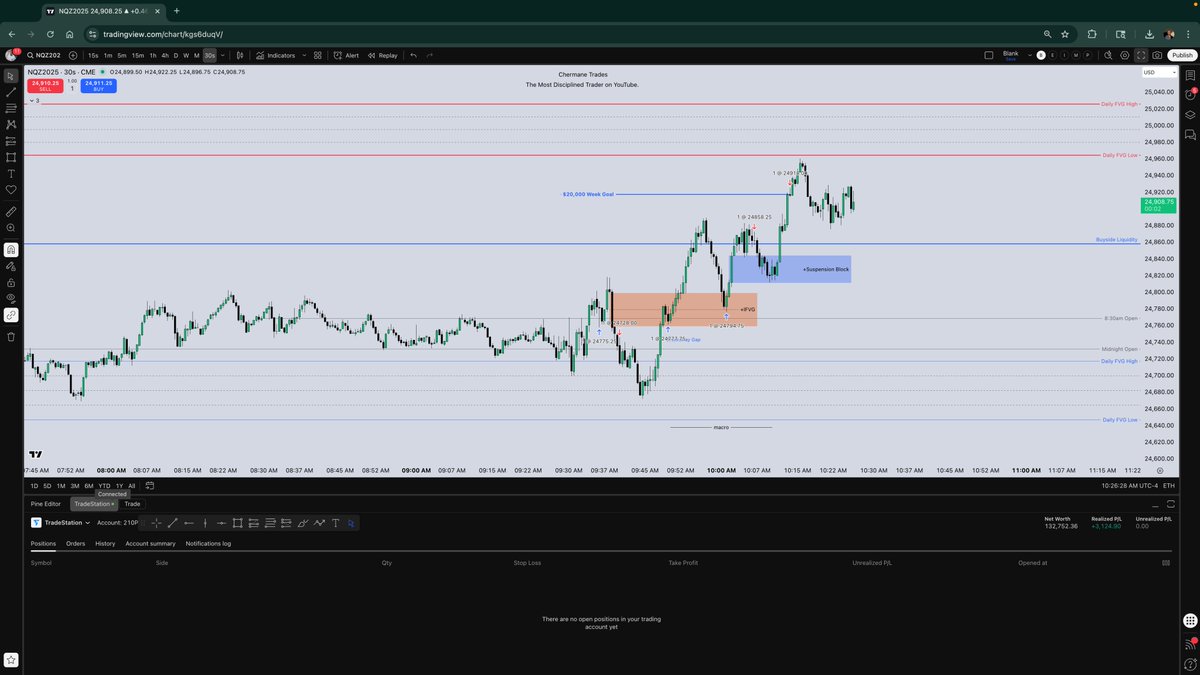Toggle the M circle button in top toolbar
This screenshot has height=675, width=1200.
(1075, 55)
